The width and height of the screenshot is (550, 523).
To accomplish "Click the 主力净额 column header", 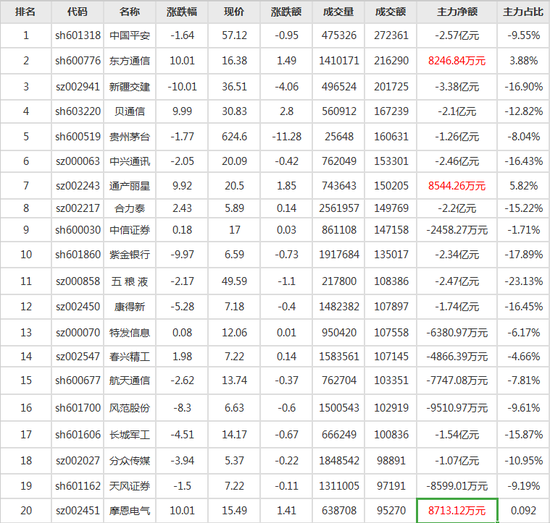I will [x=457, y=12].
